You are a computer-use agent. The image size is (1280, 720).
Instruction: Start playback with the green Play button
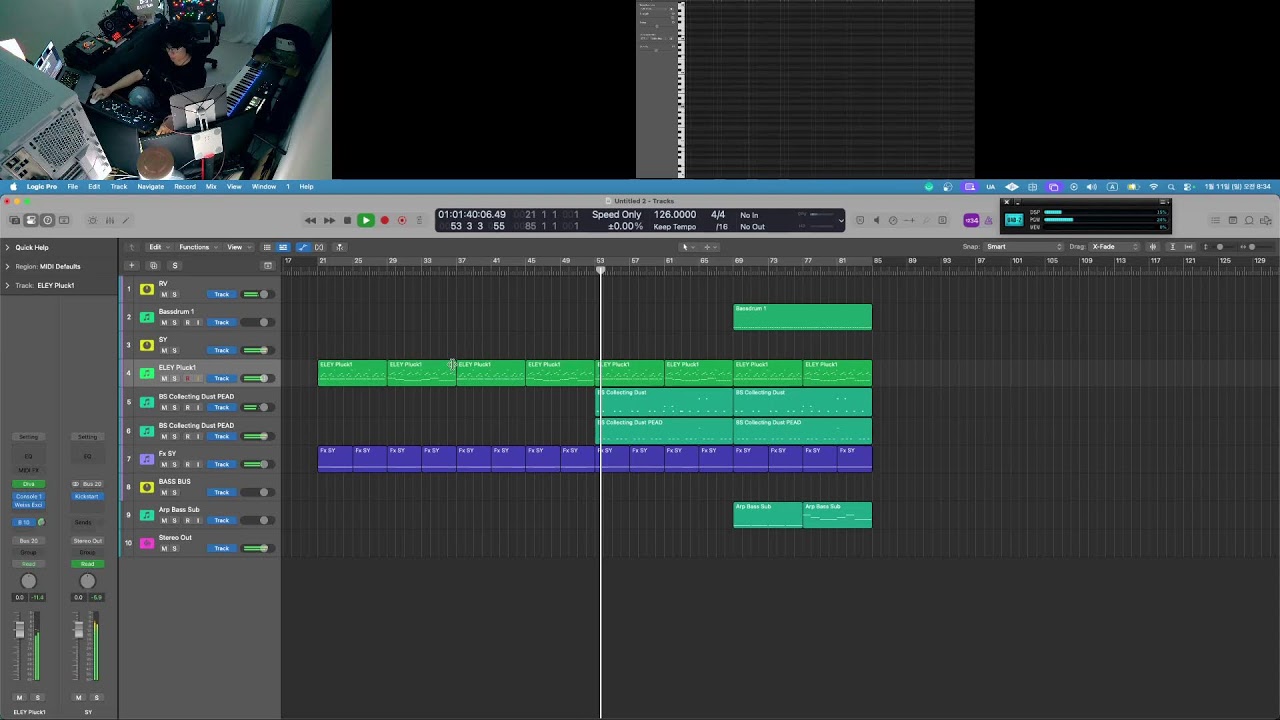[x=365, y=220]
